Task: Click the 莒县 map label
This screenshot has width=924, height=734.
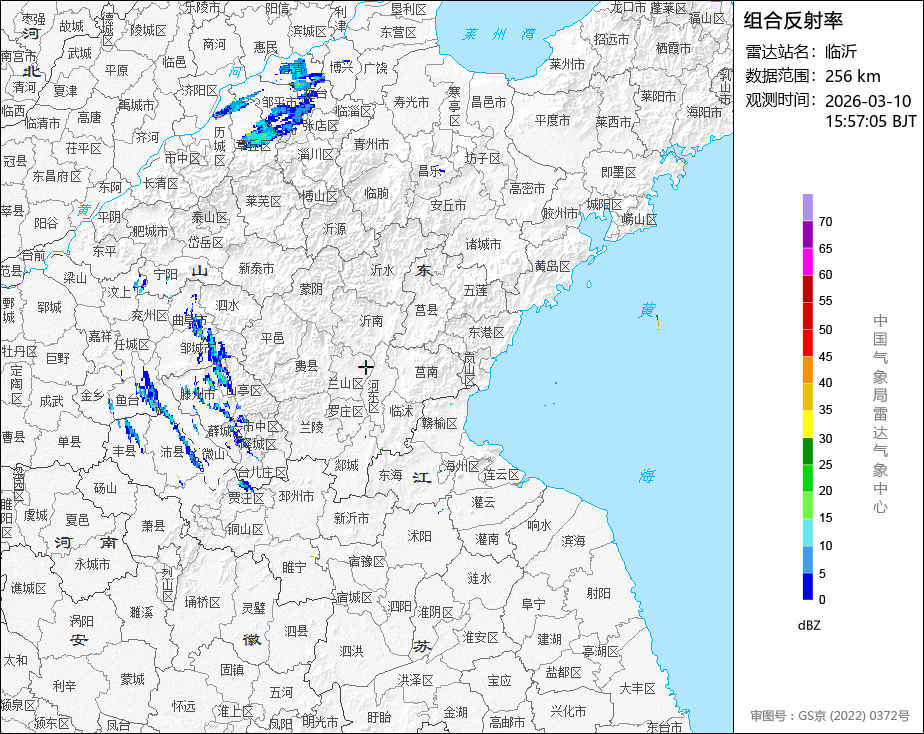Action: pos(426,310)
